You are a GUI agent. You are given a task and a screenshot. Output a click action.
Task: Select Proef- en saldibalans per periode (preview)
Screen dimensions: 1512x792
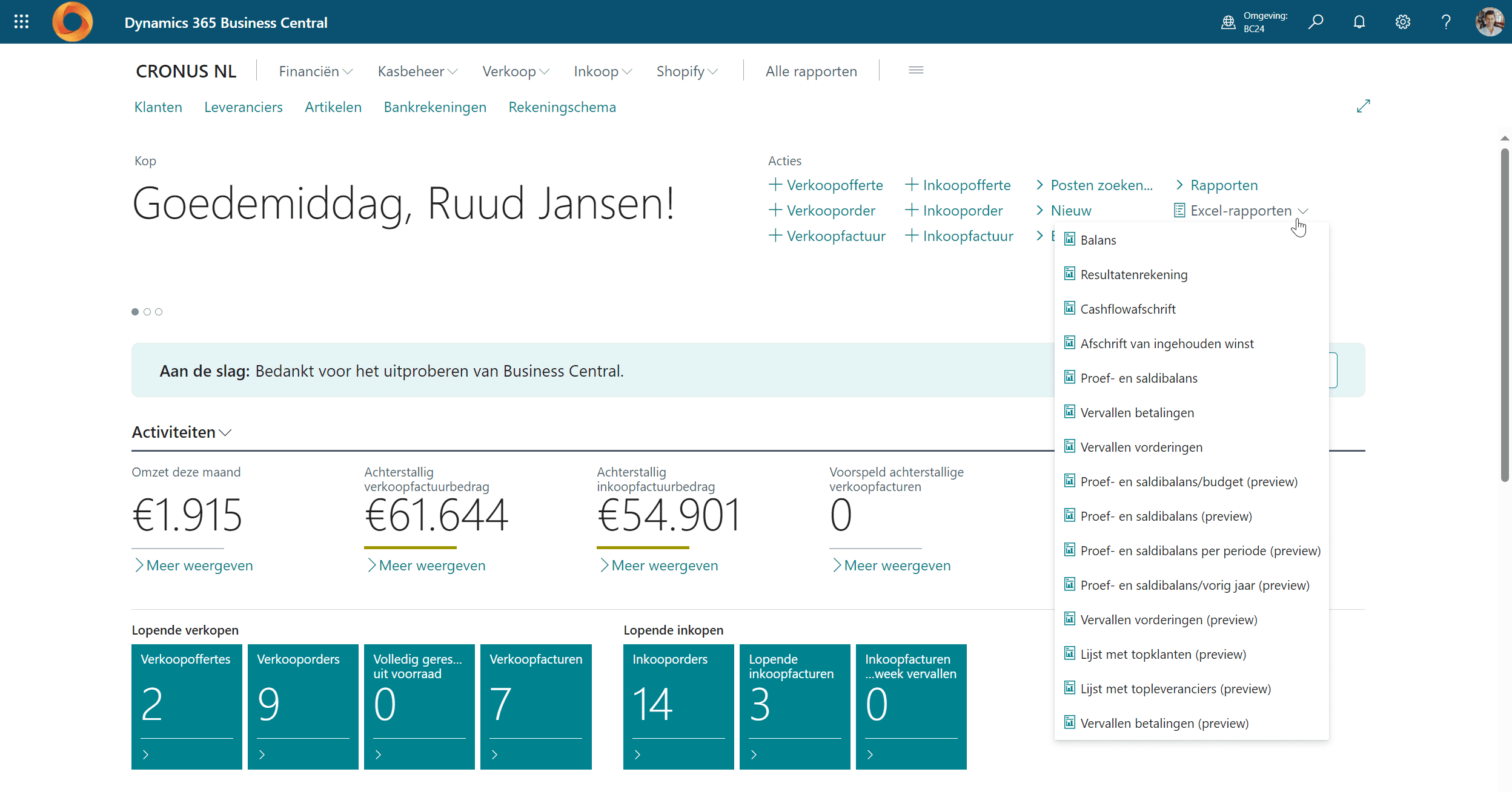click(x=1191, y=550)
